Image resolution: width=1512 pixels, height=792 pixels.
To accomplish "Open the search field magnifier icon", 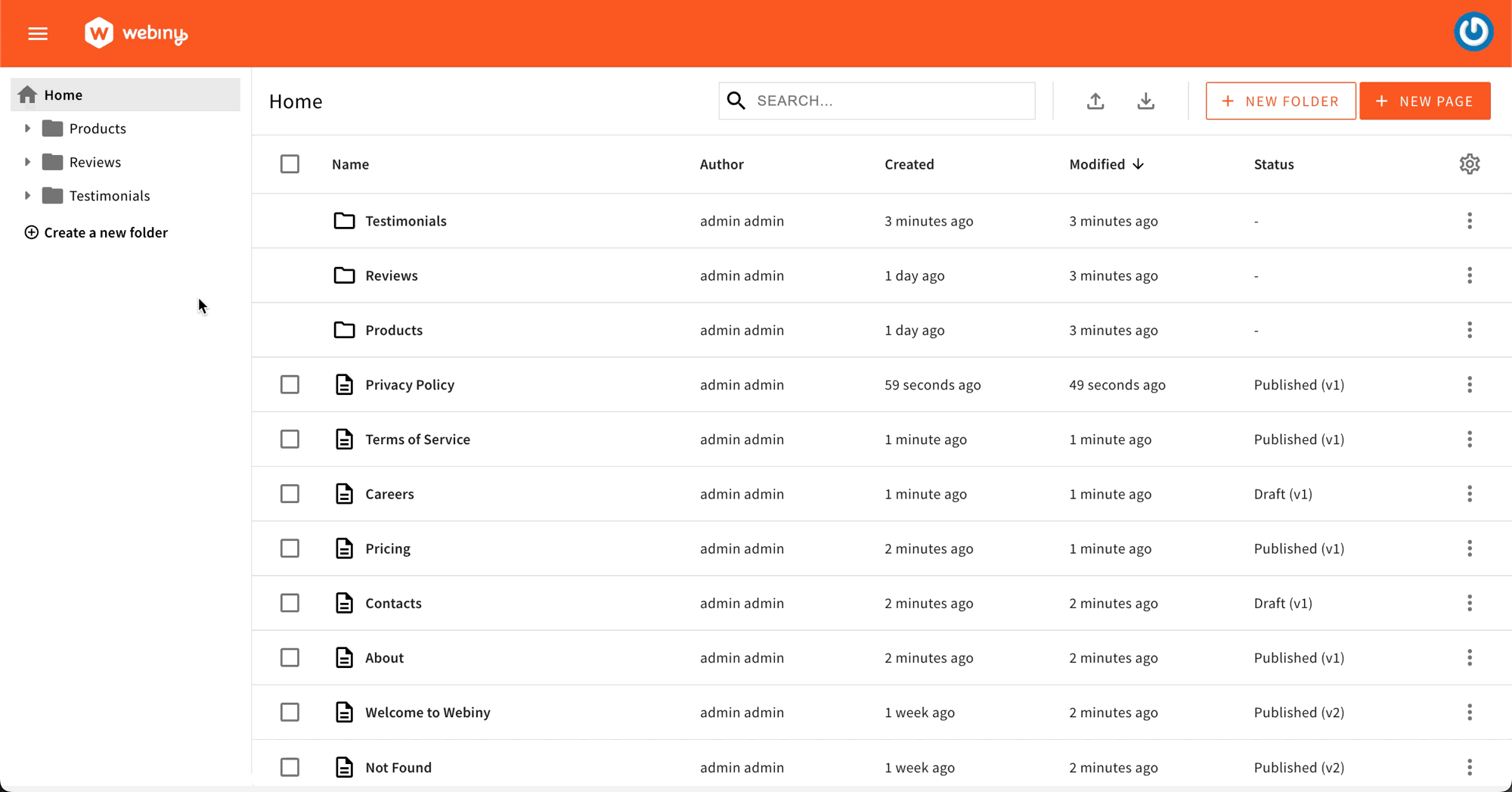I will pyautogui.click(x=736, y=100).
